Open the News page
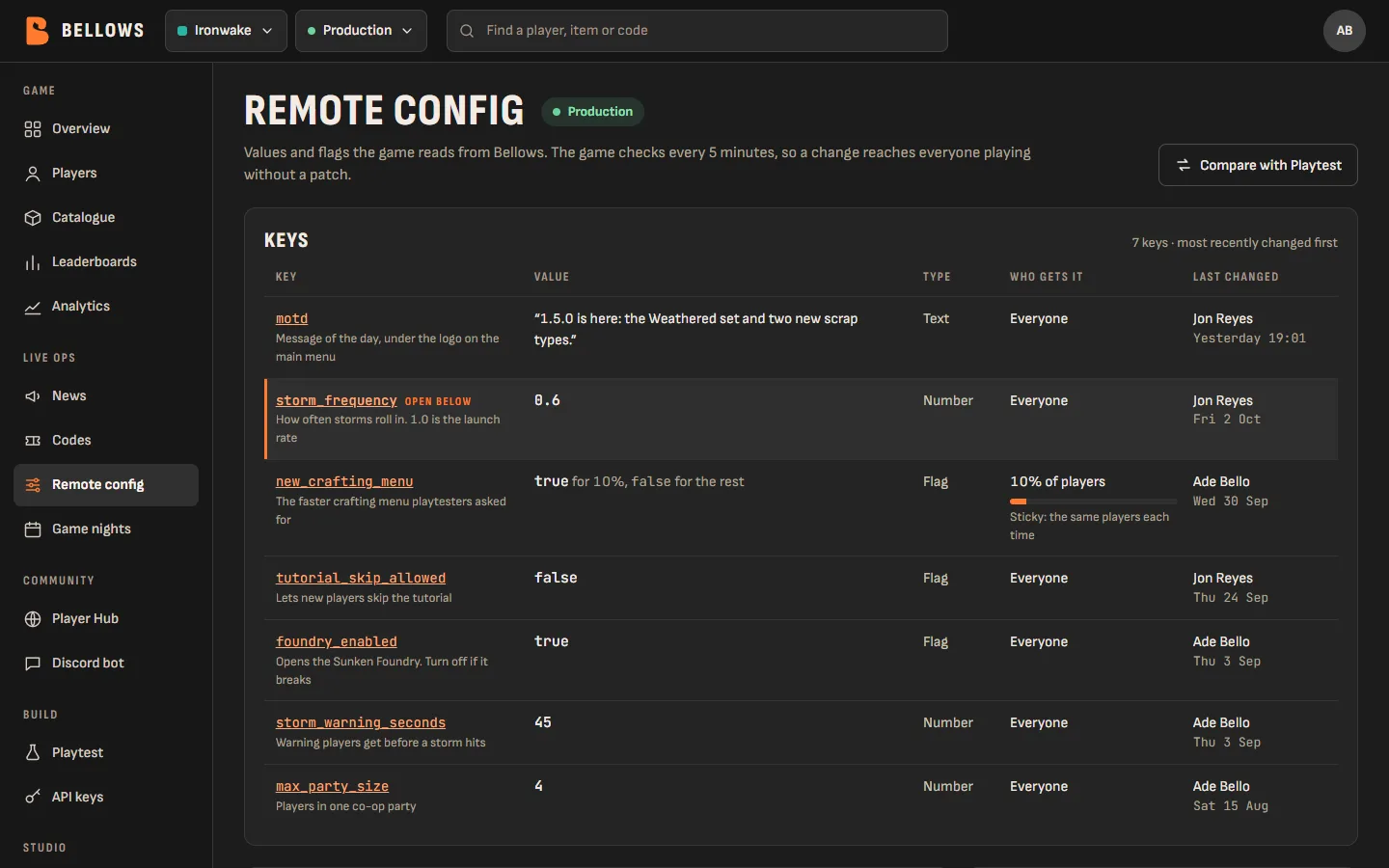The image size is (1389, 868). click(106, 396)
